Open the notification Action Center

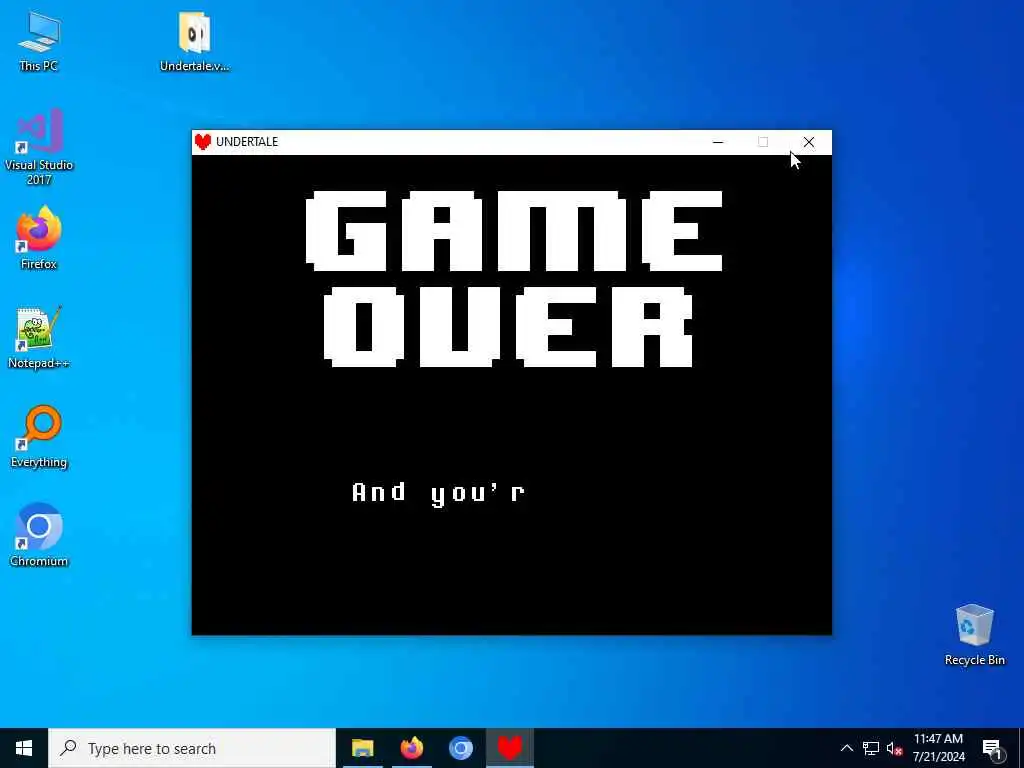tap(992, 748)
